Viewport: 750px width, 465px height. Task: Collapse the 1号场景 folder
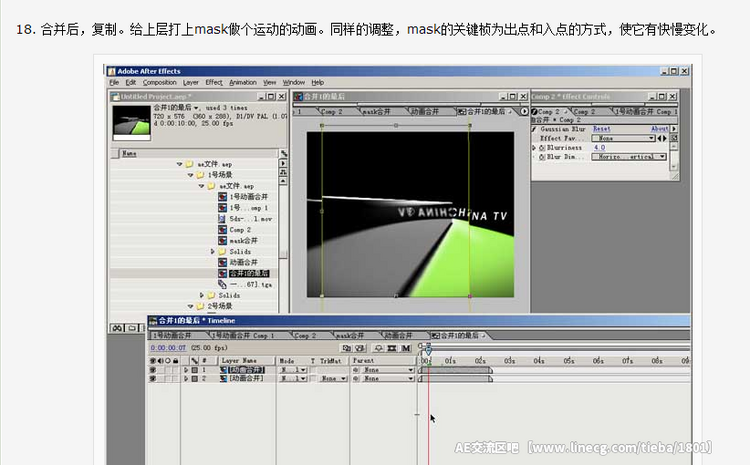(x=190, y=175)
